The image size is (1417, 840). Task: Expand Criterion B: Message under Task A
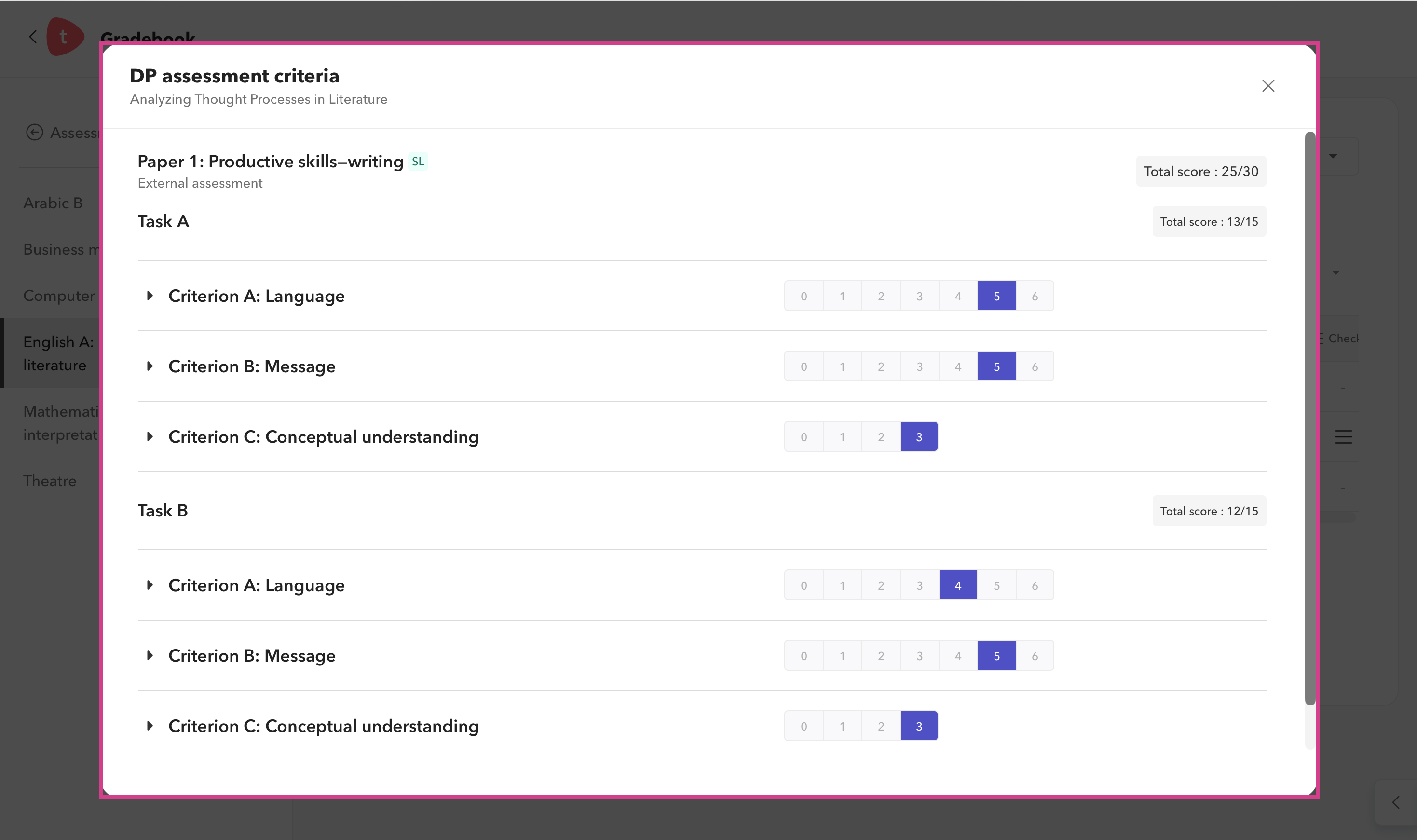[150, 366]
